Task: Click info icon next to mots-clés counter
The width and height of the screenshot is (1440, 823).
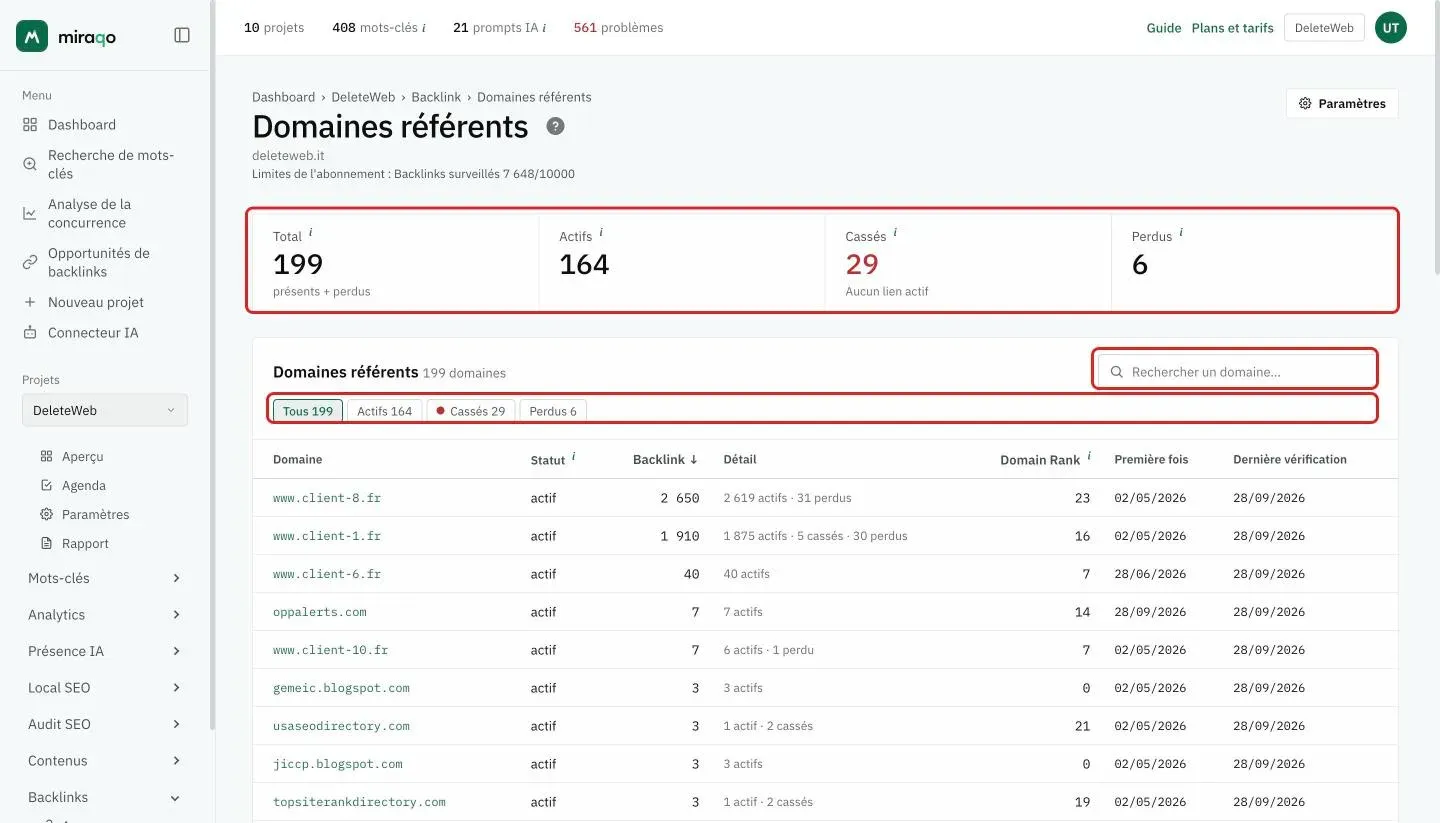Action: point(424,28)
